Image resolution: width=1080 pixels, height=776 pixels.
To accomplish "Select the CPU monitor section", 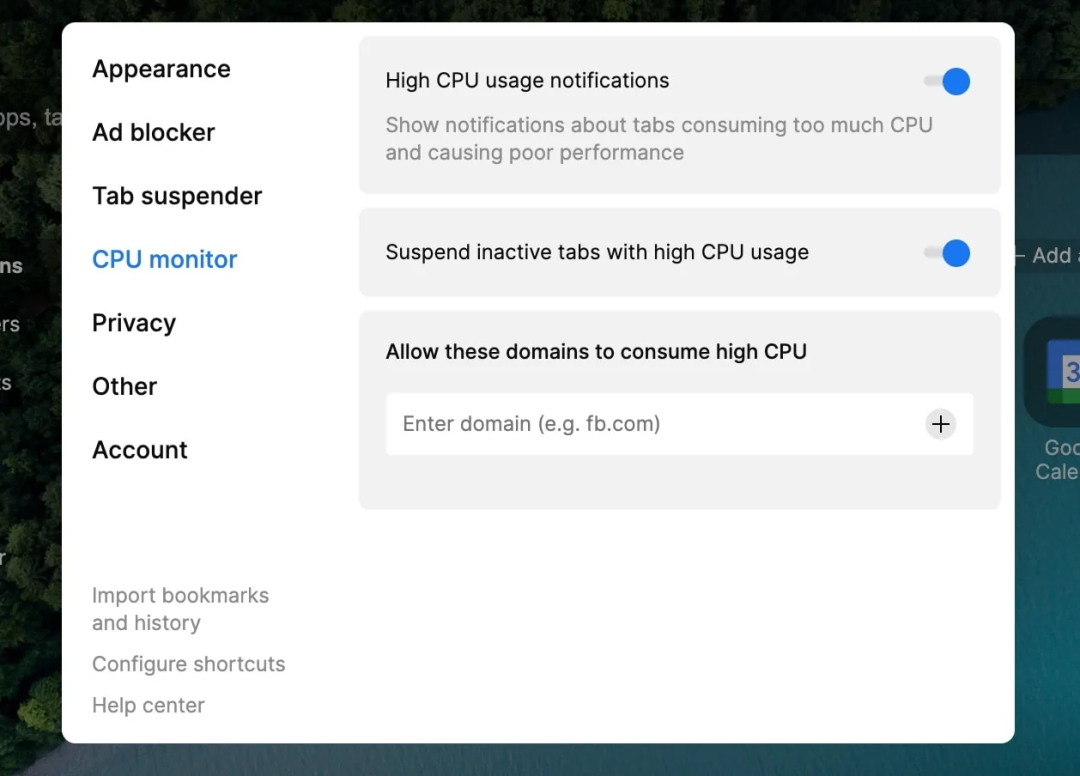I will (165, 260).
